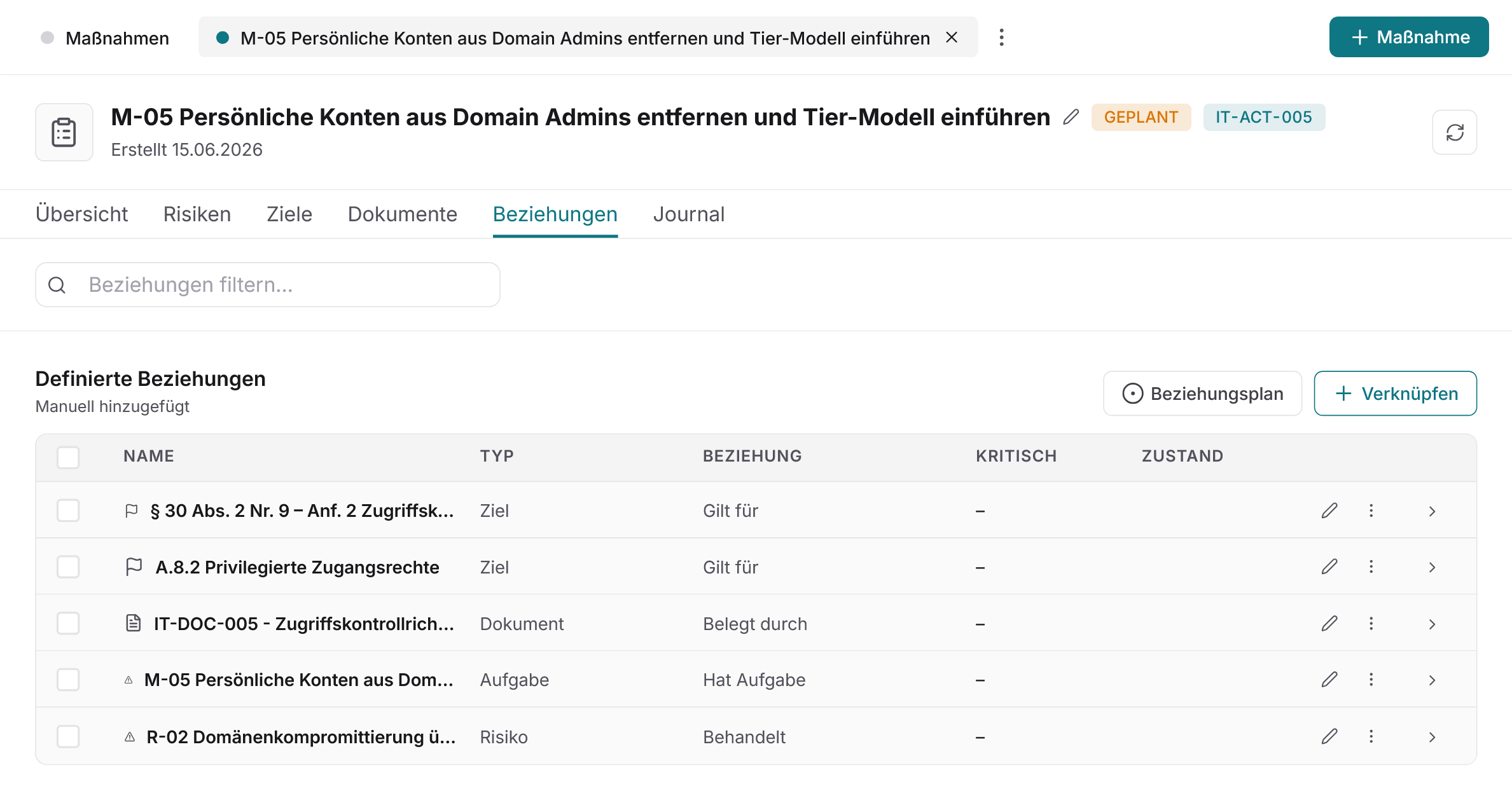This screenshot has width=1512, height=803.
Task: Expand the M-05 Aufgabe row chevron
Action: point(1432,680)
